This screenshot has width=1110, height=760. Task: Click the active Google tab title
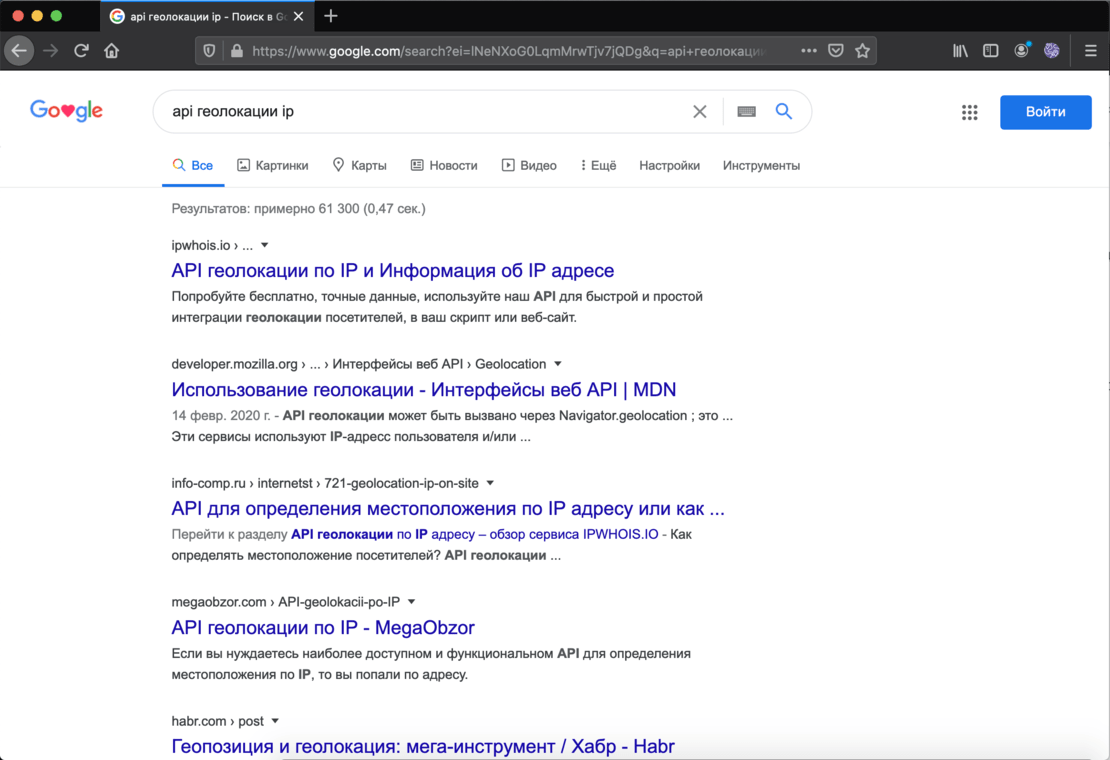tap(208, 16)
